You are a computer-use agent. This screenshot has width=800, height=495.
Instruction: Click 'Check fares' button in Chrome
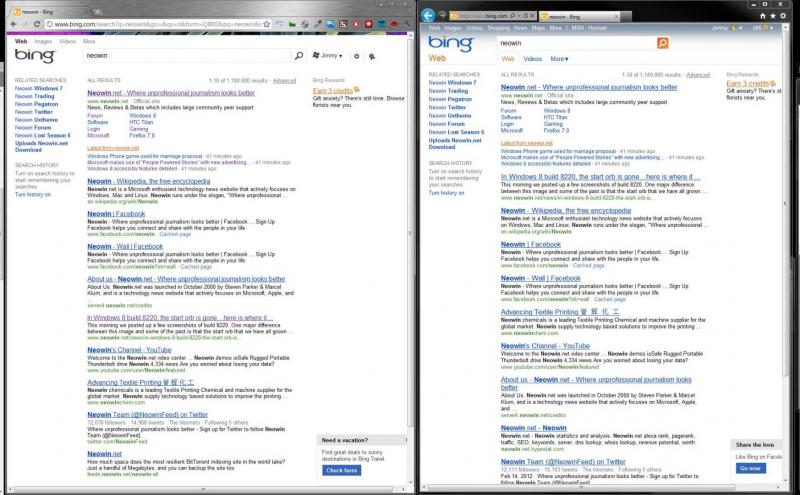pos(341,471)
